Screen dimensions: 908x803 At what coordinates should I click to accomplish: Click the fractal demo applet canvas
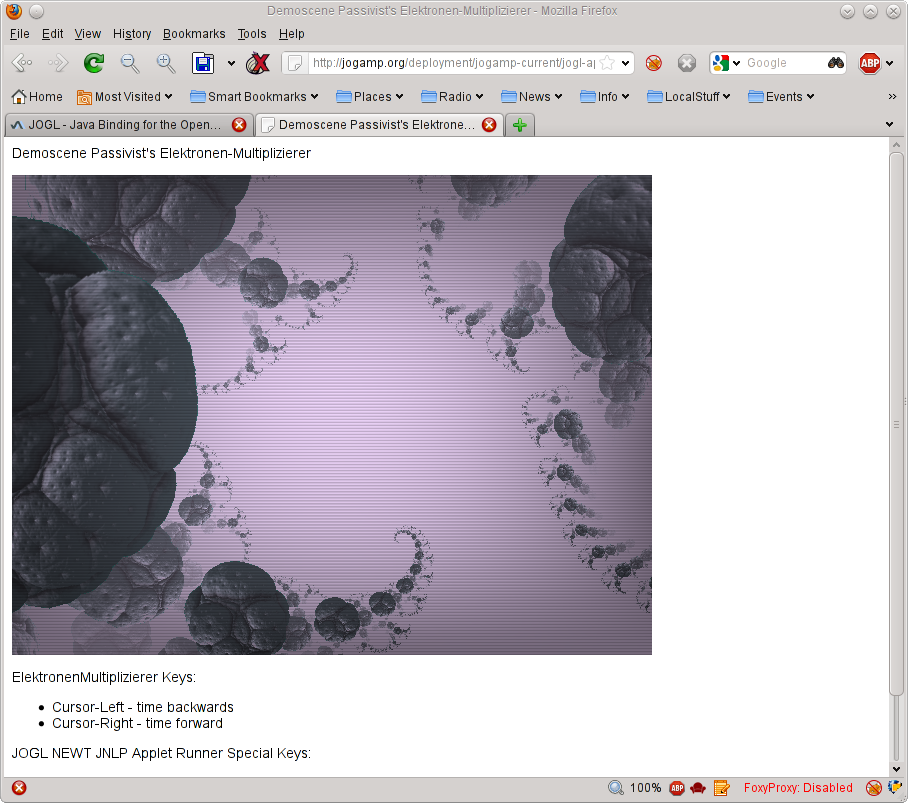point(332,415)
